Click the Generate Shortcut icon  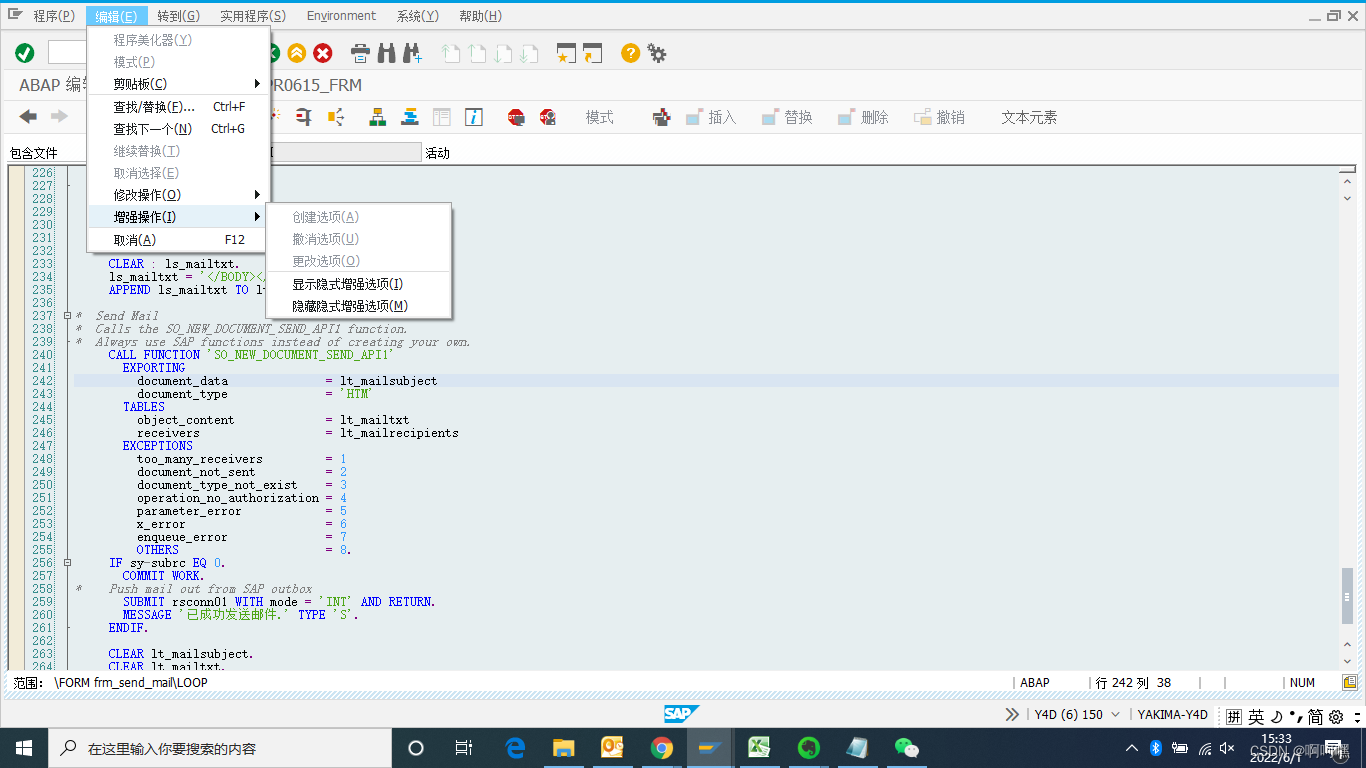593,53
